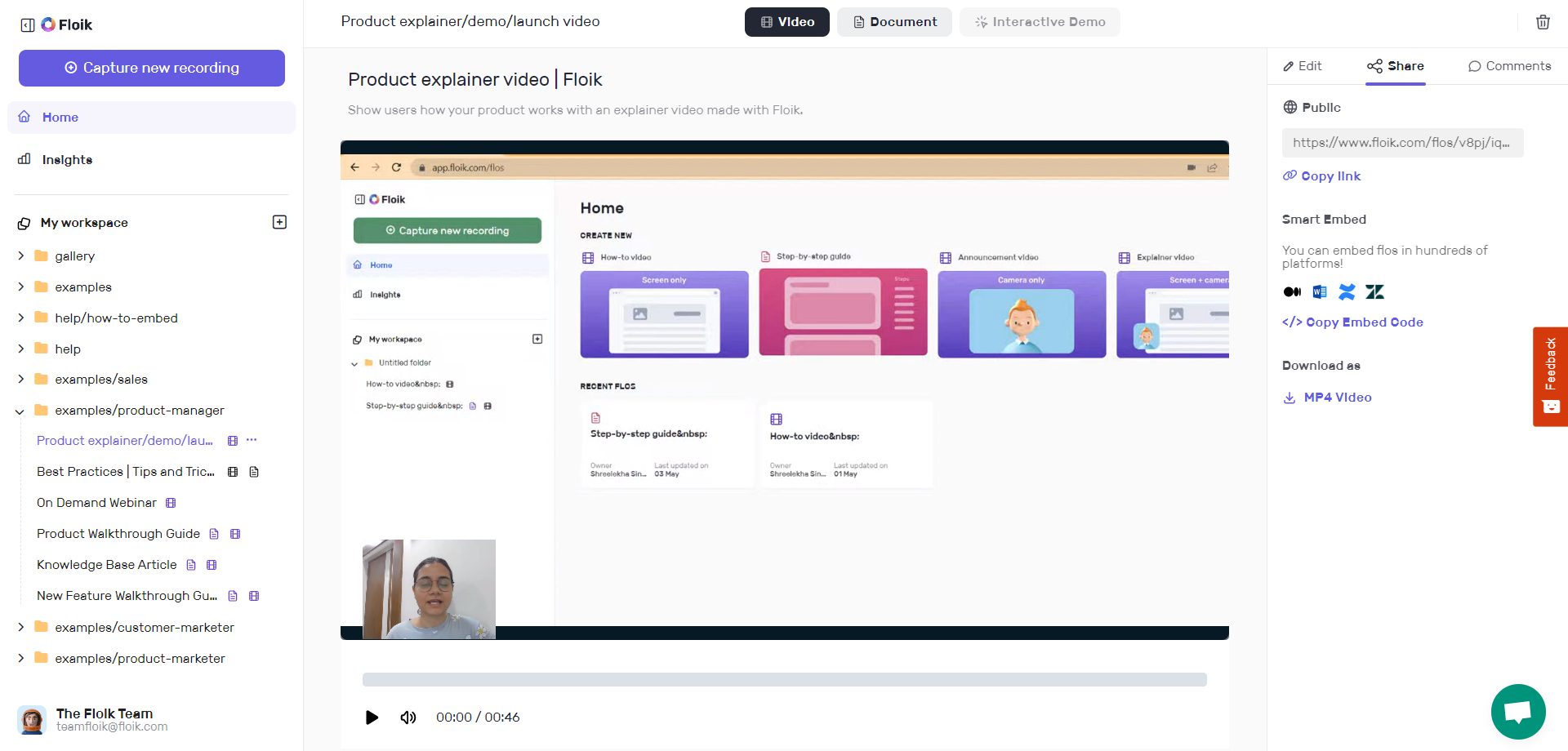Viewport: 1568px width, 751px height.
Task: Open the document icon beside Knowledge Base Article
Action: click(x=191, y=564)
